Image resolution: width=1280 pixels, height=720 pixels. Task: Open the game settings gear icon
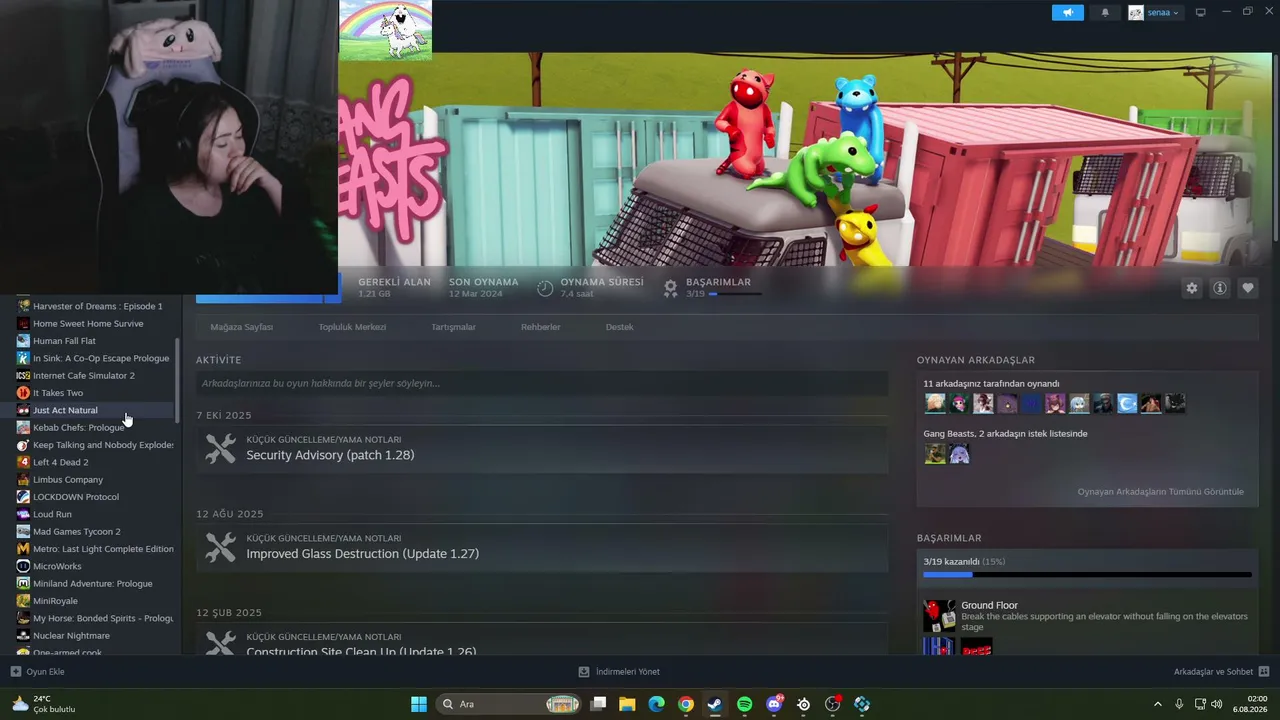pyautogui.click(x=1192, y=288)
